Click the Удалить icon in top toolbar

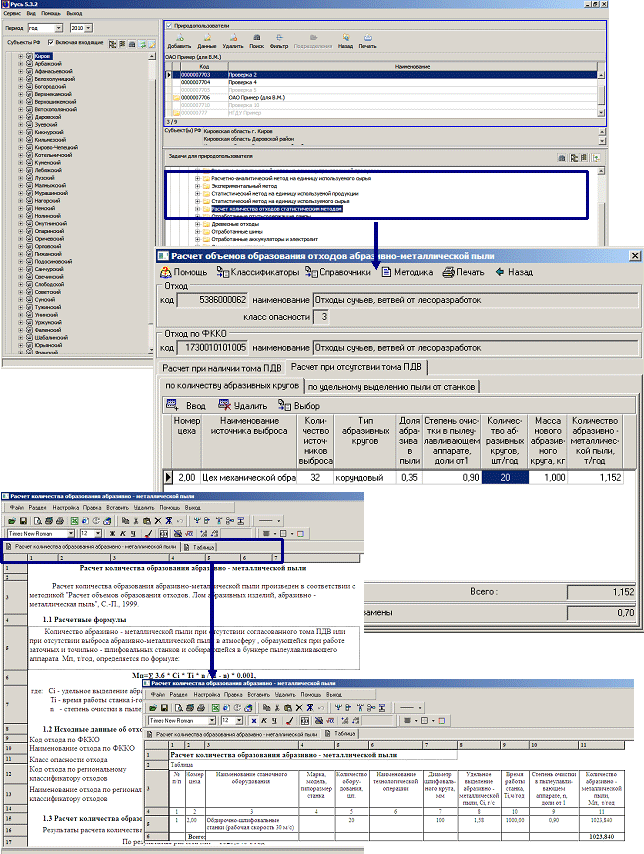(x=233, y=41)
